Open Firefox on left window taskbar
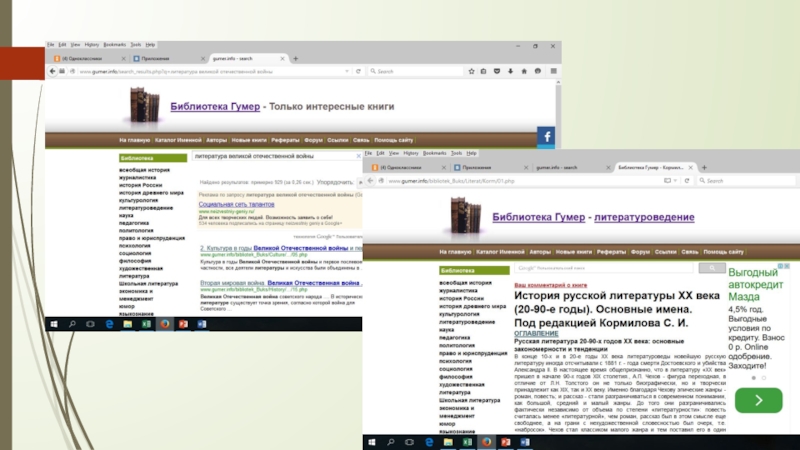This screenshot has width=800, height=450. click(x=165, y=324)
